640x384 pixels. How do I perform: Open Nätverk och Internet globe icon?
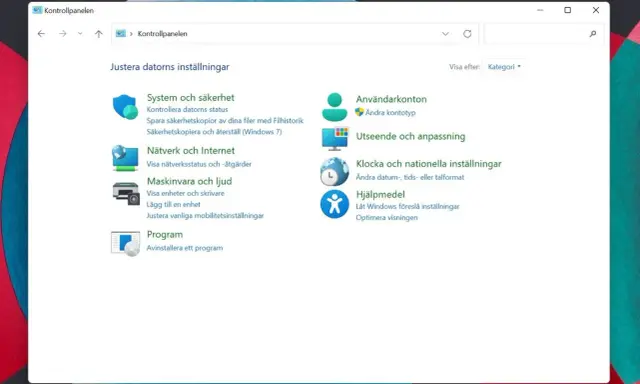tap(125, 158)
